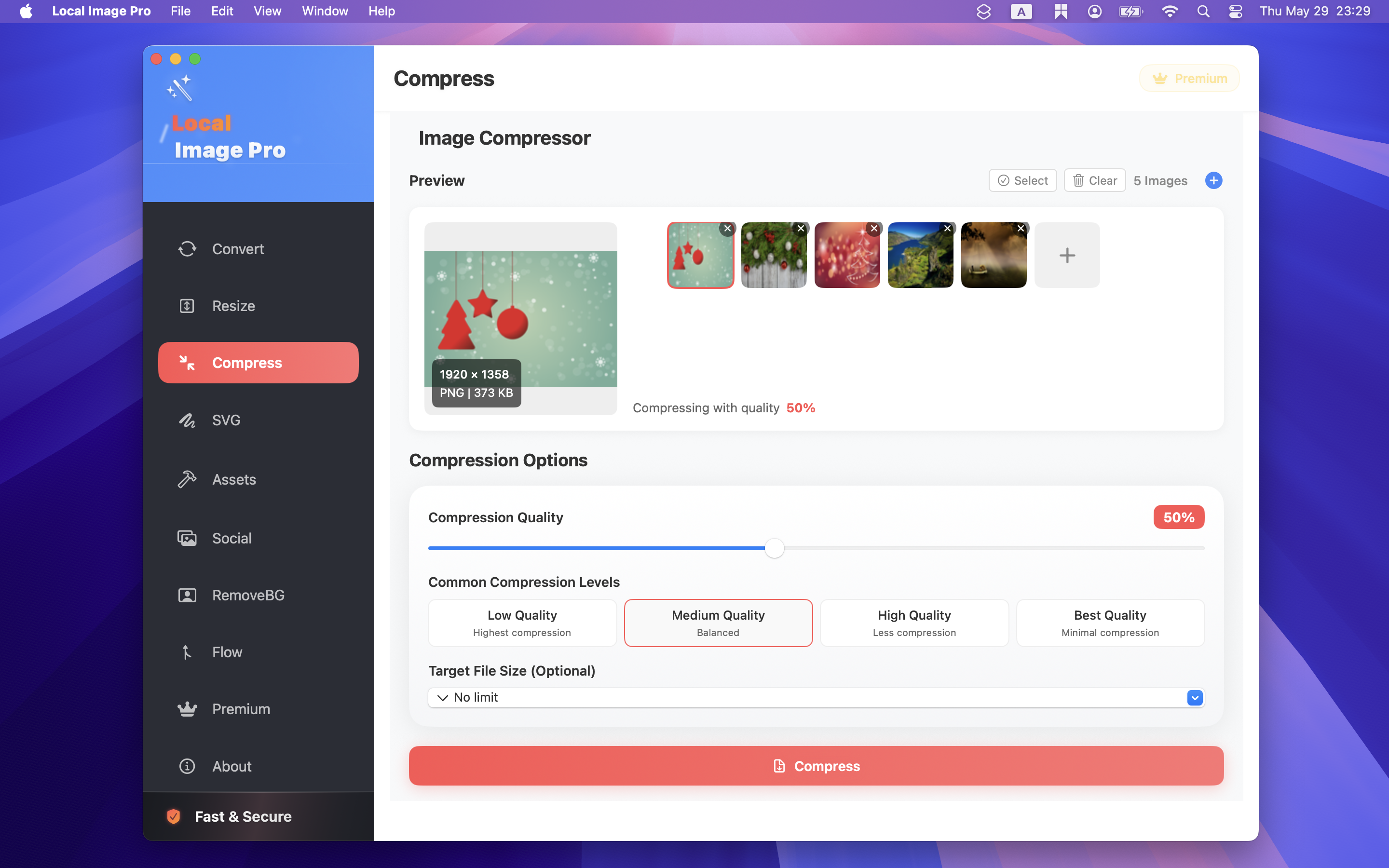Viewport: 1389px width, 868px height.
Task: Open the View menu
Action: coord(268,12)
